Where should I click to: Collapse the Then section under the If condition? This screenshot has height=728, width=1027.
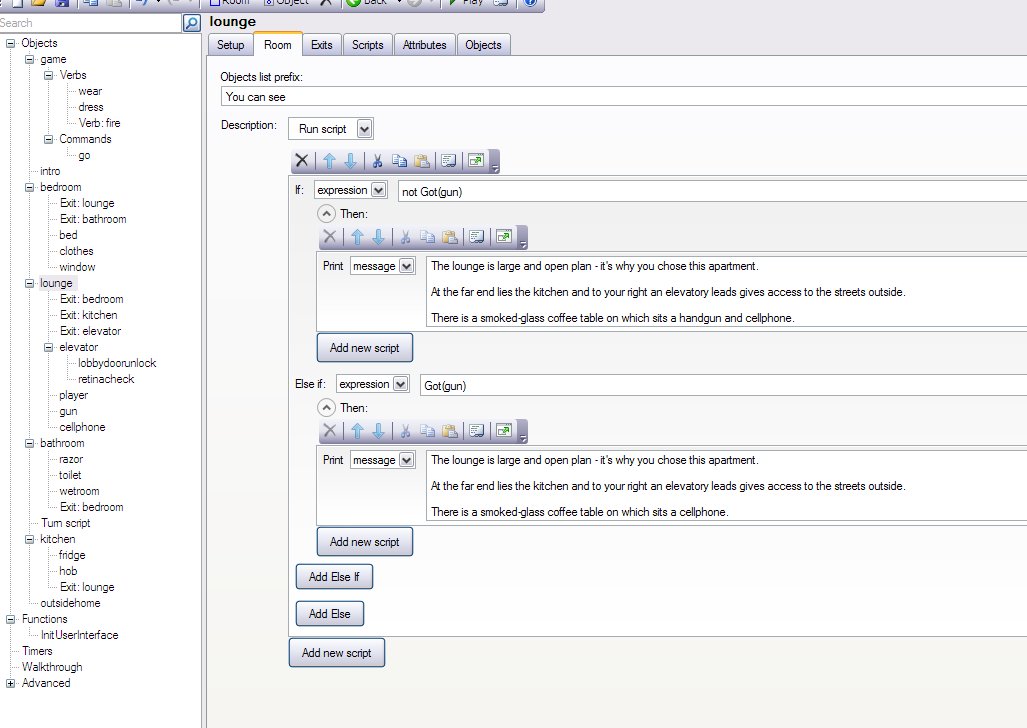tap(326, 213)
